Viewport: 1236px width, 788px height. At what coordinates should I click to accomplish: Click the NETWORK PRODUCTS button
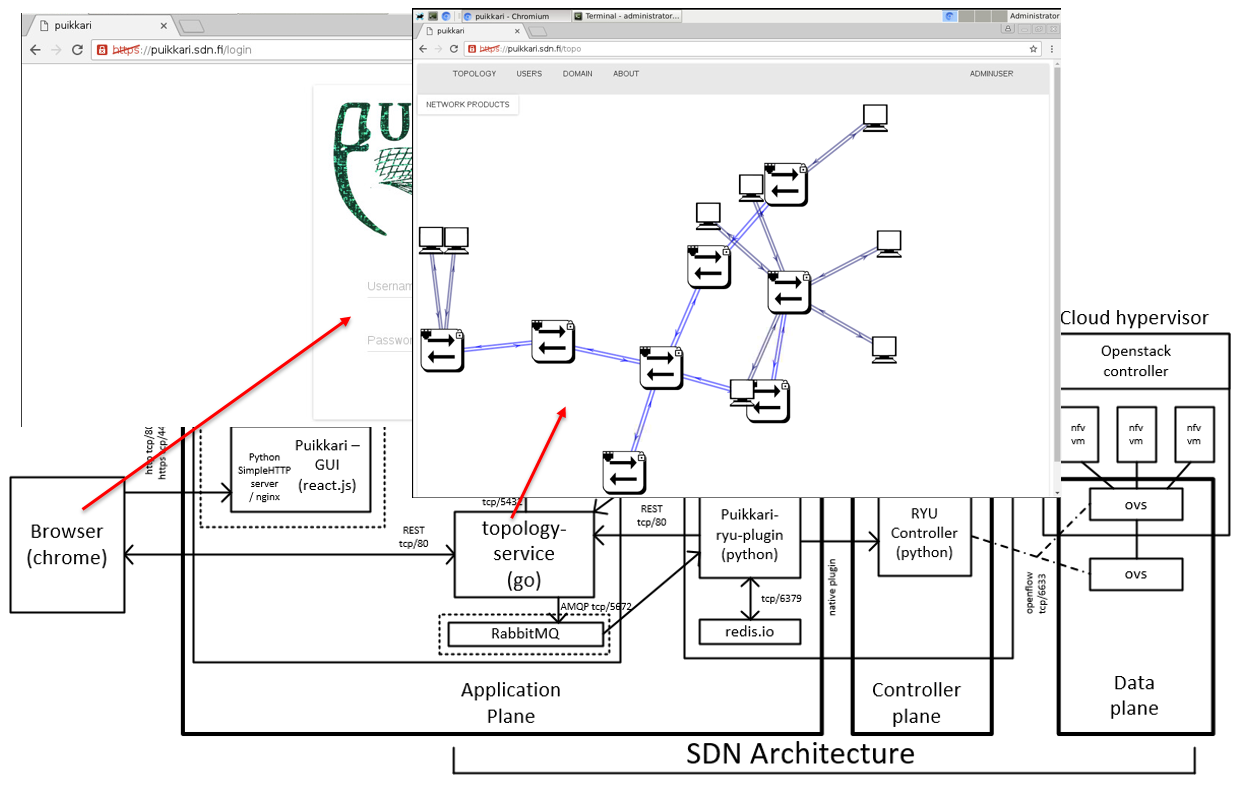[x=467, y=104]
